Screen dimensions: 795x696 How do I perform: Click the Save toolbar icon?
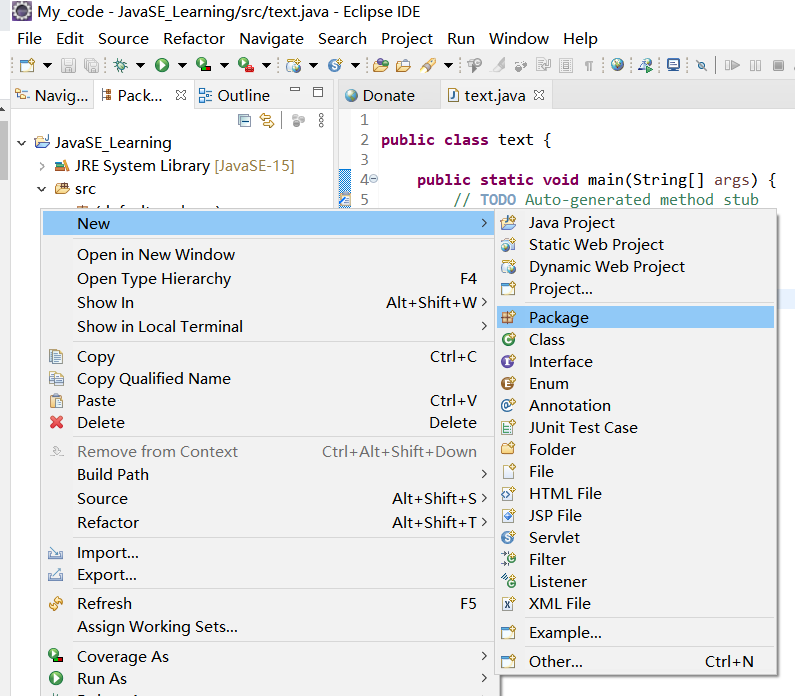tap(68, 65)
